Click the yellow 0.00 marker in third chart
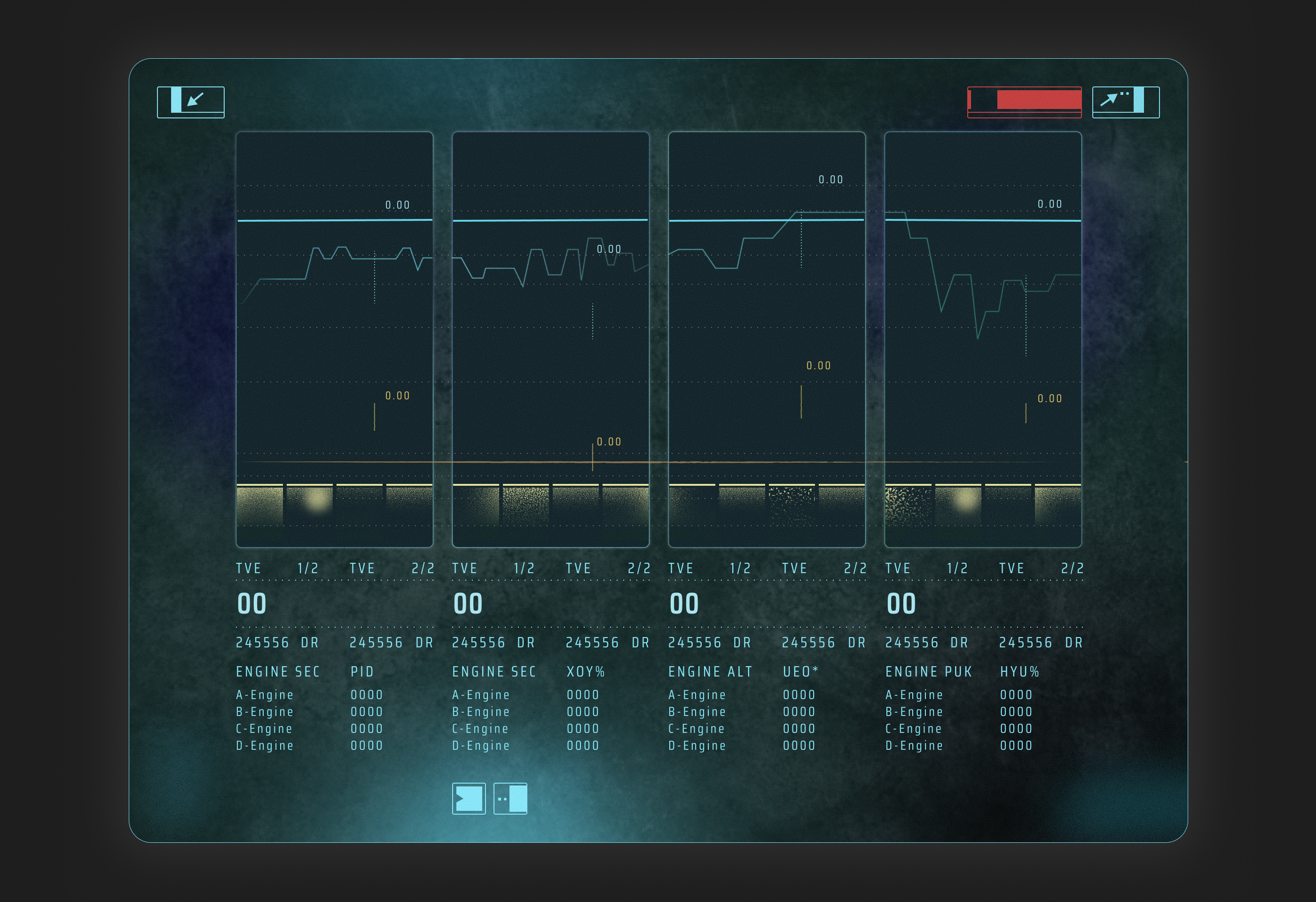The height and width of the screenshot is (902, 1316). coord(818,366)
